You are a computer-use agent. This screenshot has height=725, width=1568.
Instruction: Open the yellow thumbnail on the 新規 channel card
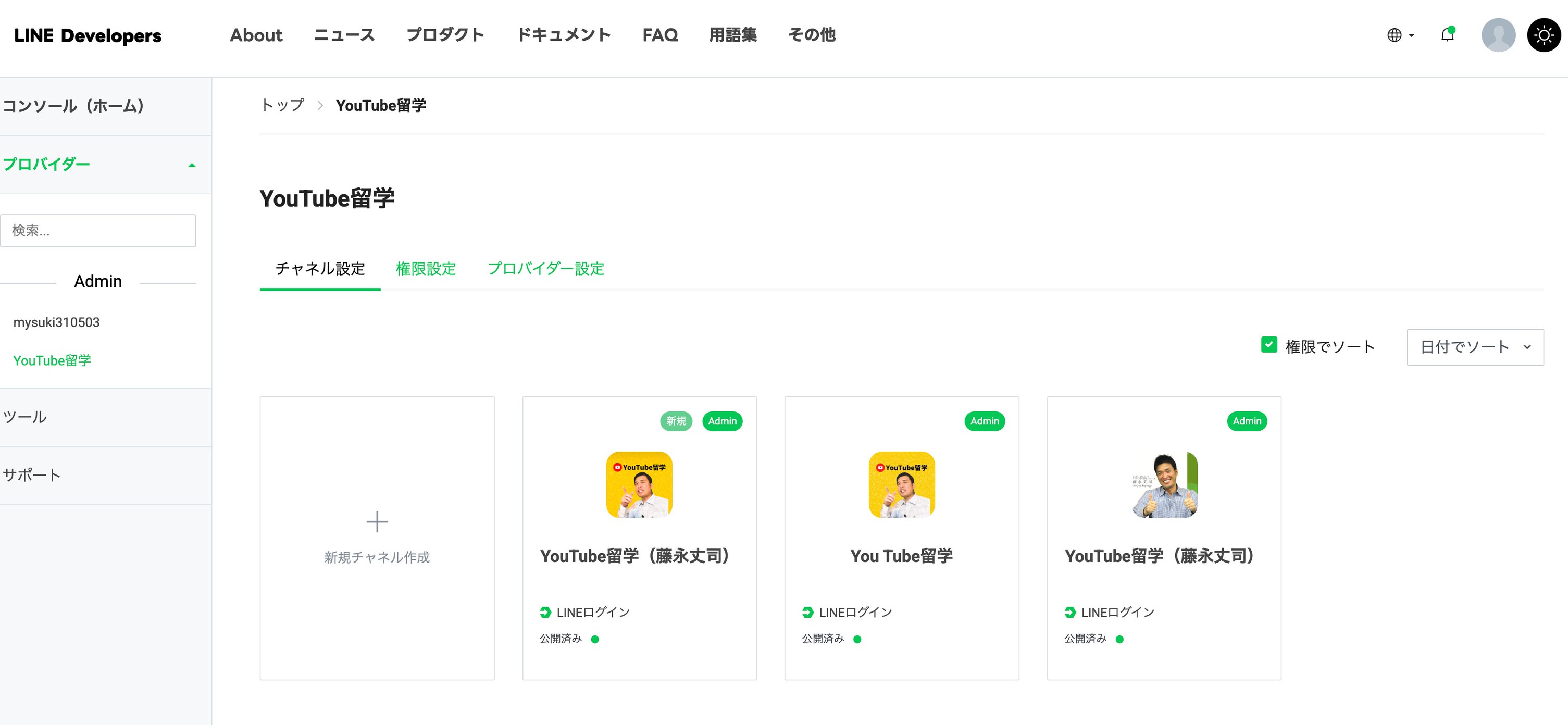coord(639,484)
